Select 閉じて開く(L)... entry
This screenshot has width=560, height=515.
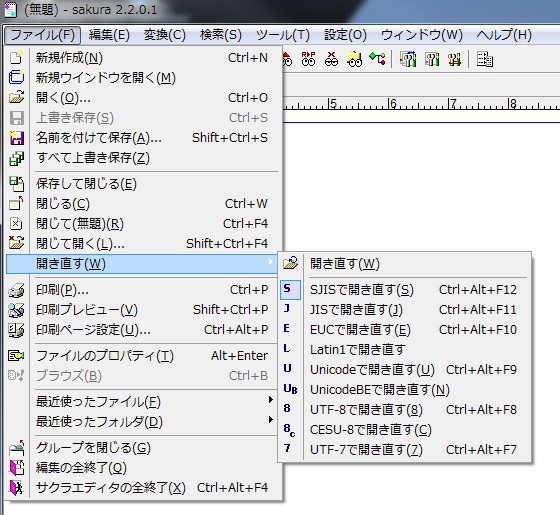coord(142,244)
